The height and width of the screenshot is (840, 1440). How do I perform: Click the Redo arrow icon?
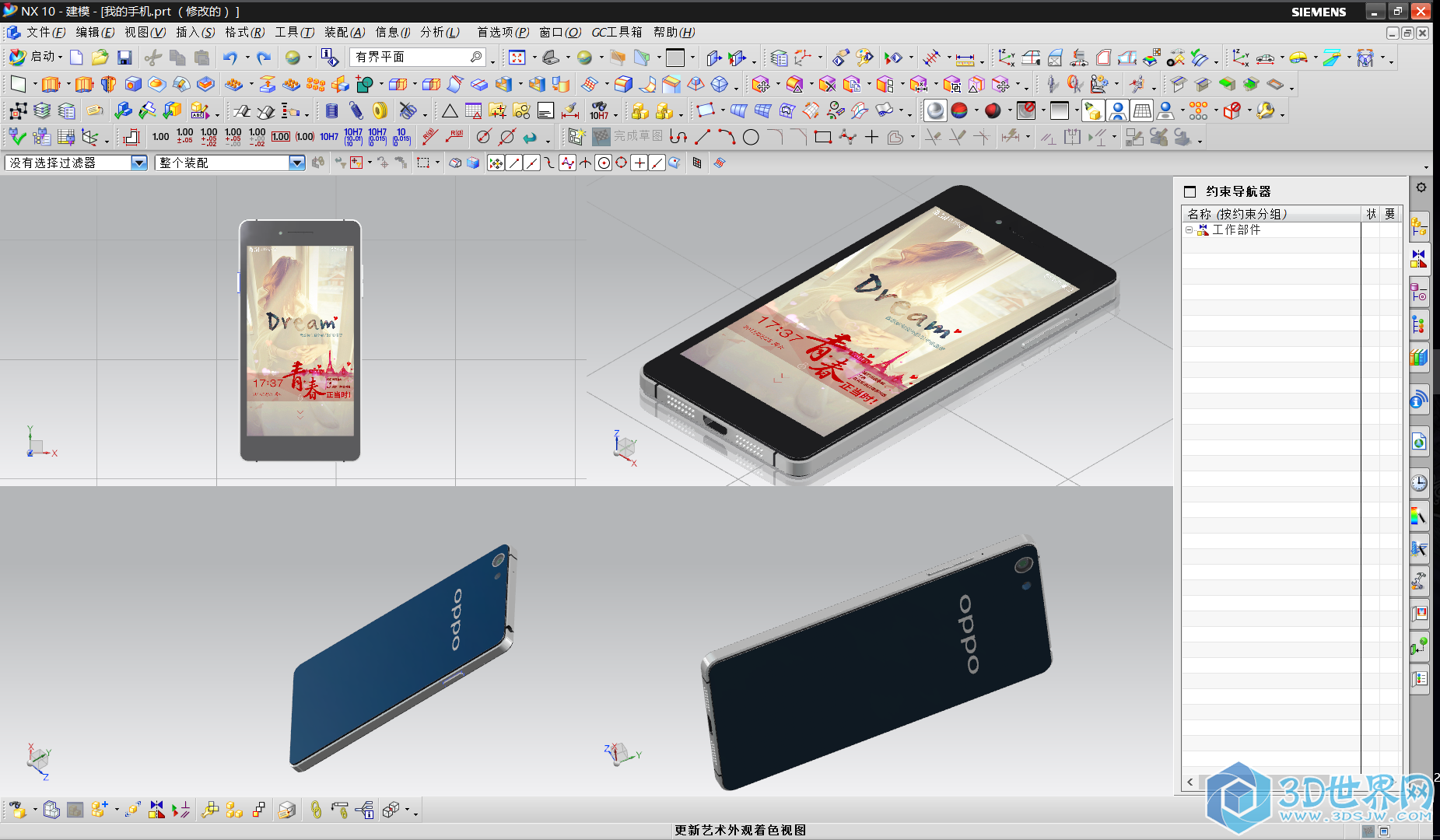(x=264, y=58)
